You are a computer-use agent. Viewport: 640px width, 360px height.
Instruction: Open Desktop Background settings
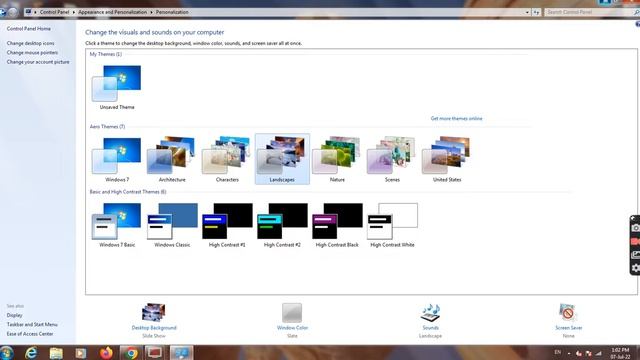coord(154,320)
